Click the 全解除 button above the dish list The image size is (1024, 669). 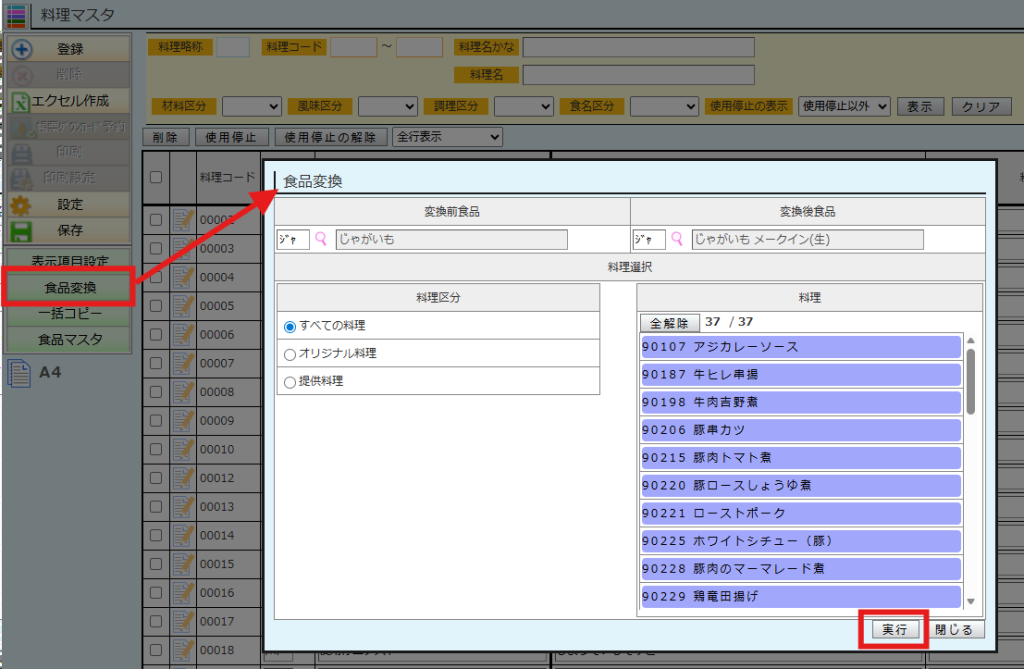670,323
